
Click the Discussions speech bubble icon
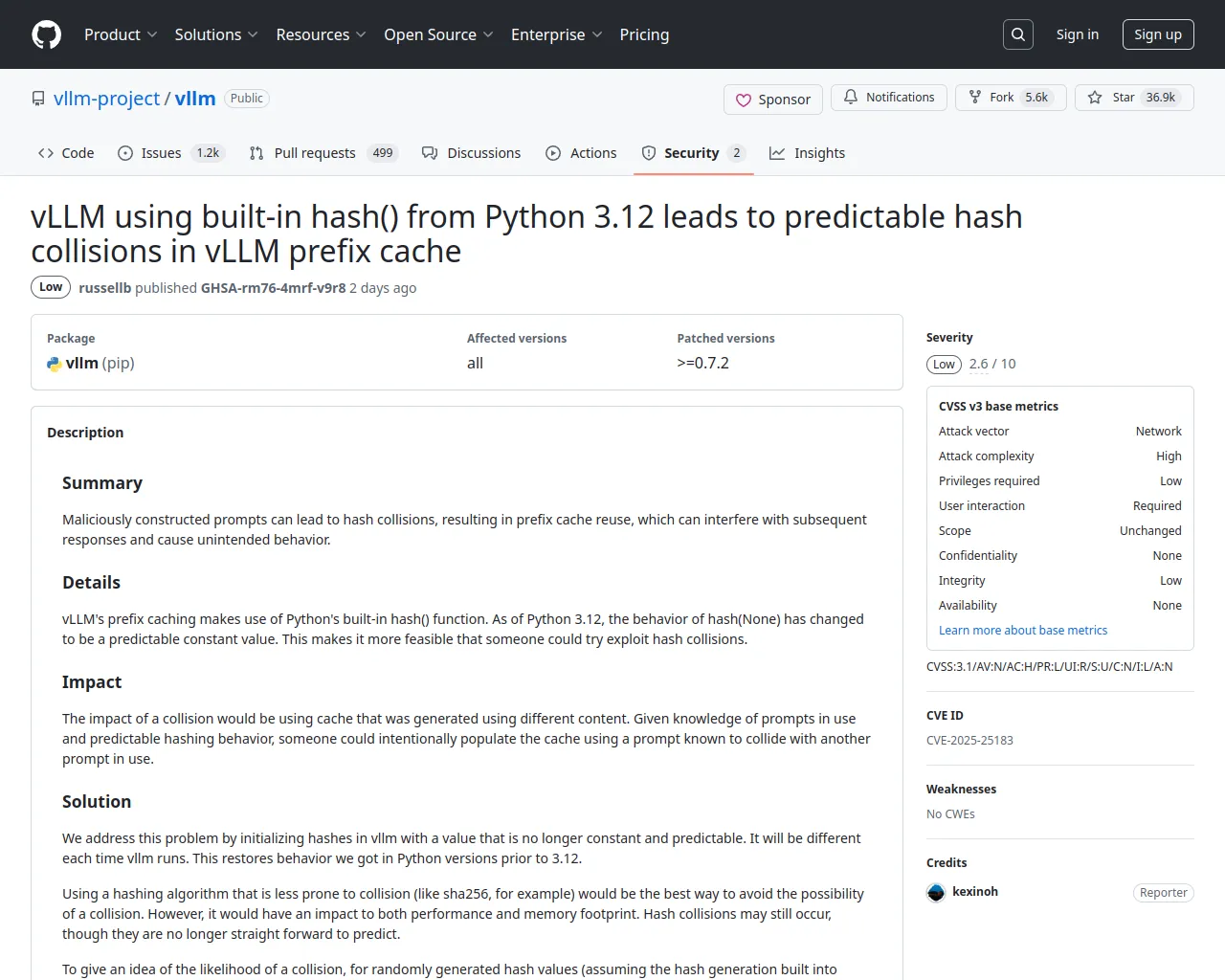tap(430, 153)
